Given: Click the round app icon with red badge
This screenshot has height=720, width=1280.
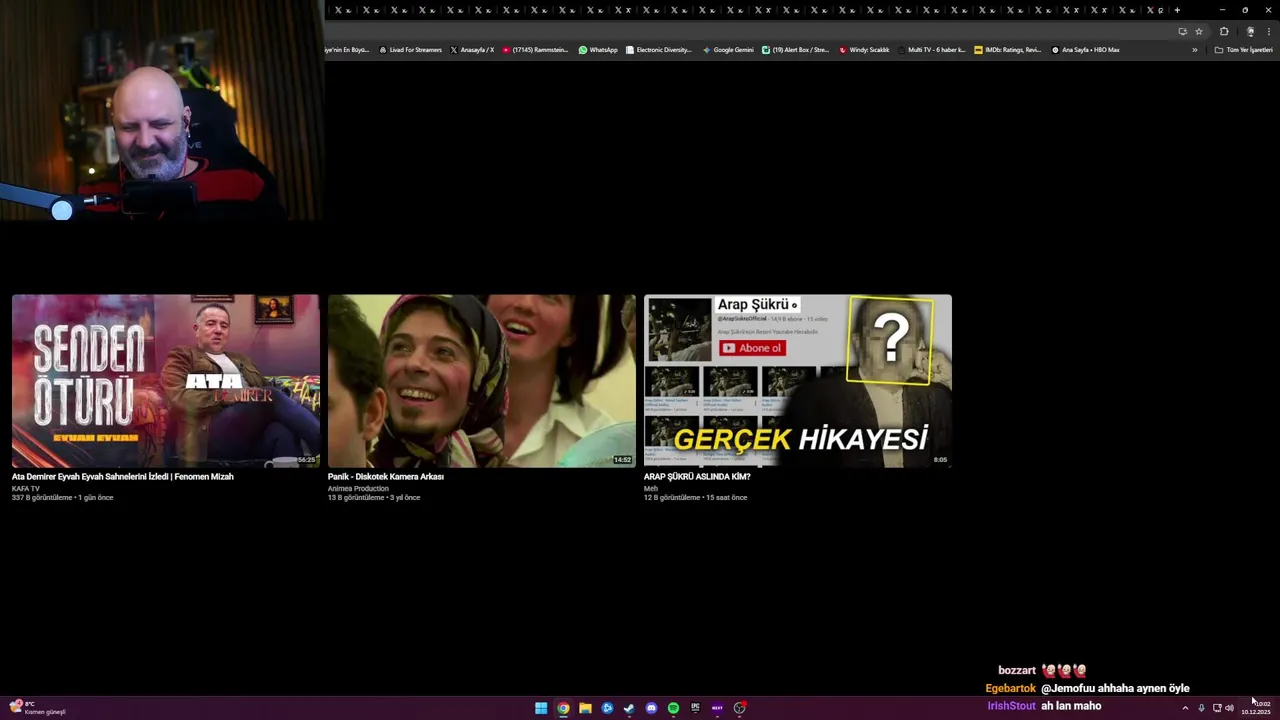Looking at the screenshot, I should pos(740,708).
